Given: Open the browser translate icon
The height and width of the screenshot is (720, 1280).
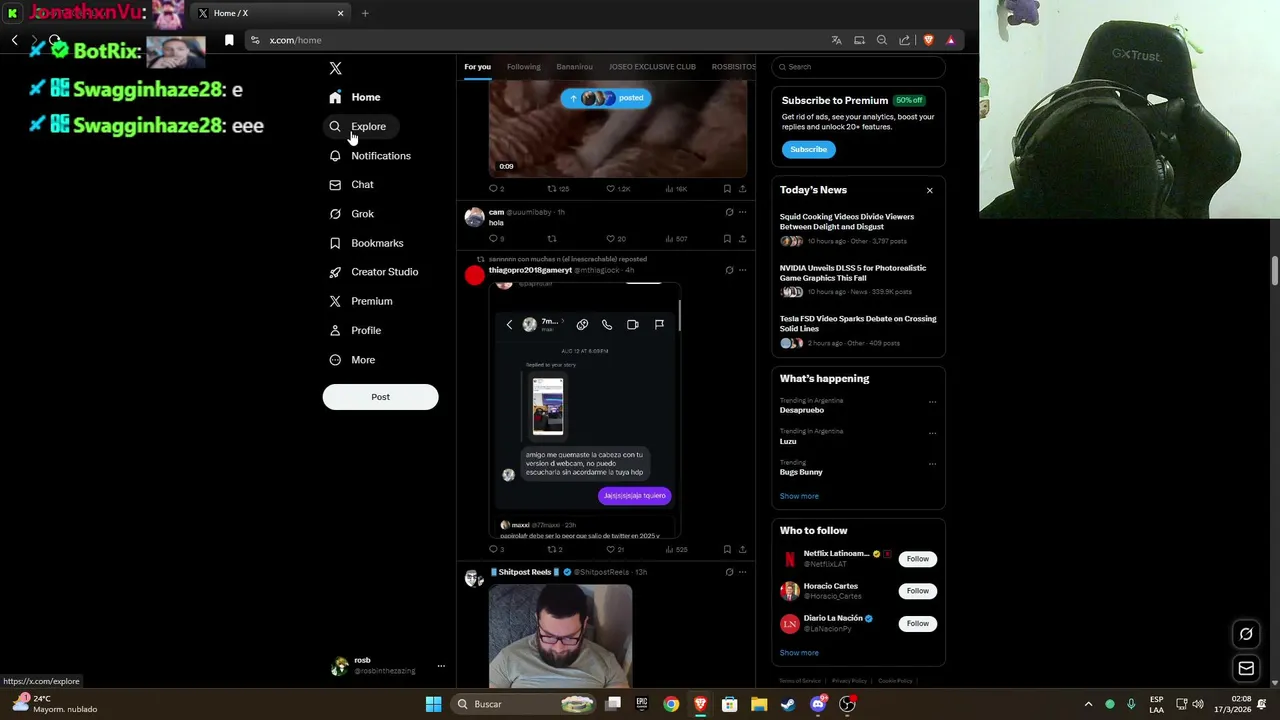Looking at the screenshot, I should [836, 40].
